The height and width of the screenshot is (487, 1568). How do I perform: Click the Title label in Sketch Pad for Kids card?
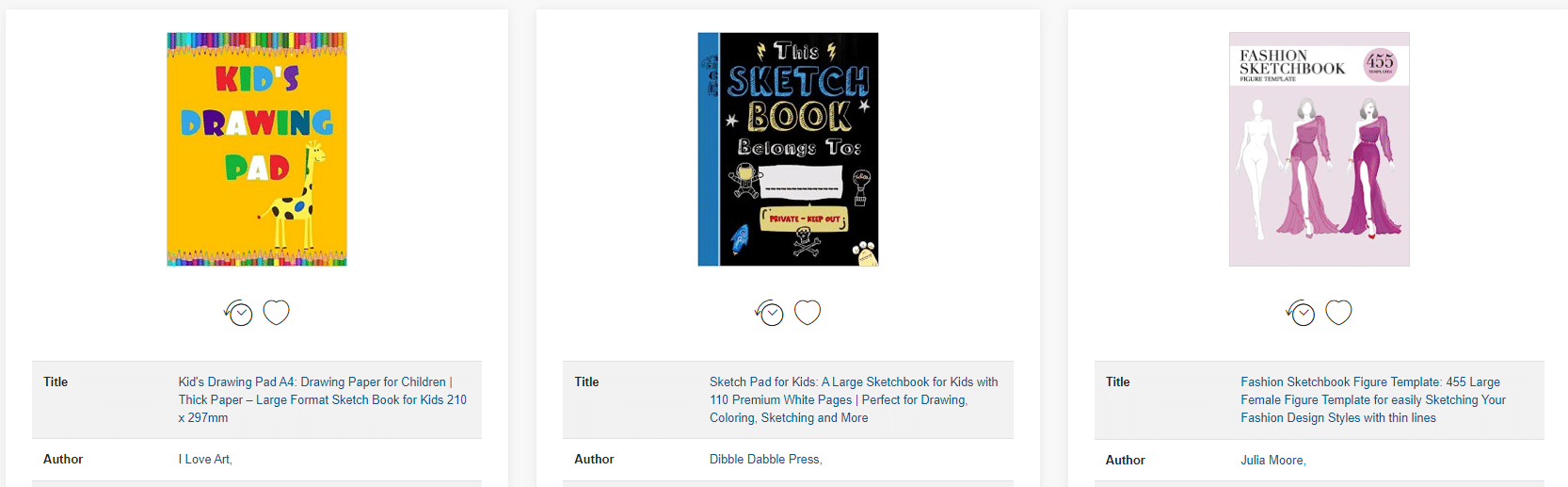586,381
